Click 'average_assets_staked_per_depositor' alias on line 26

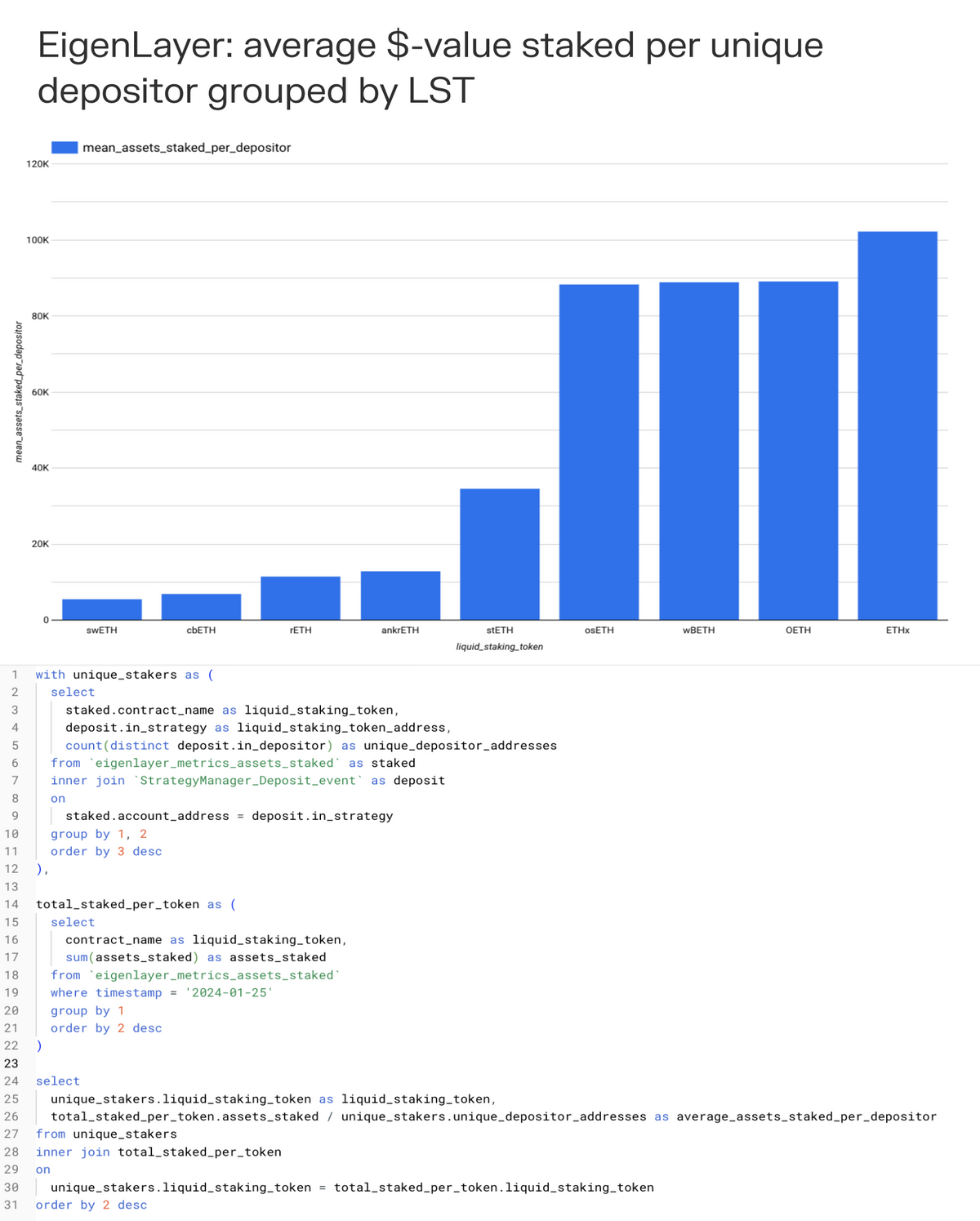pos(807,1116)
